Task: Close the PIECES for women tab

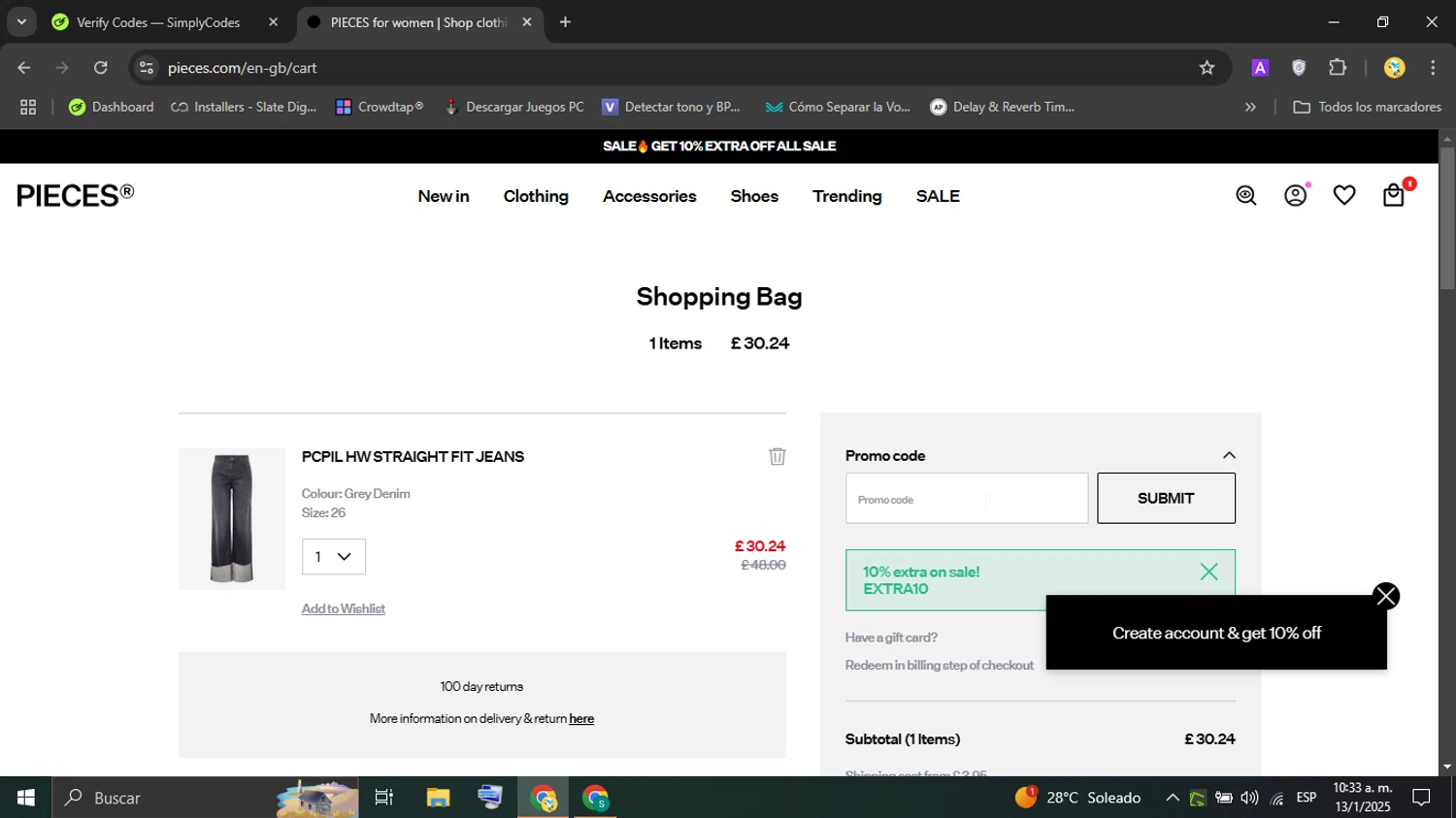Action: 527,22
